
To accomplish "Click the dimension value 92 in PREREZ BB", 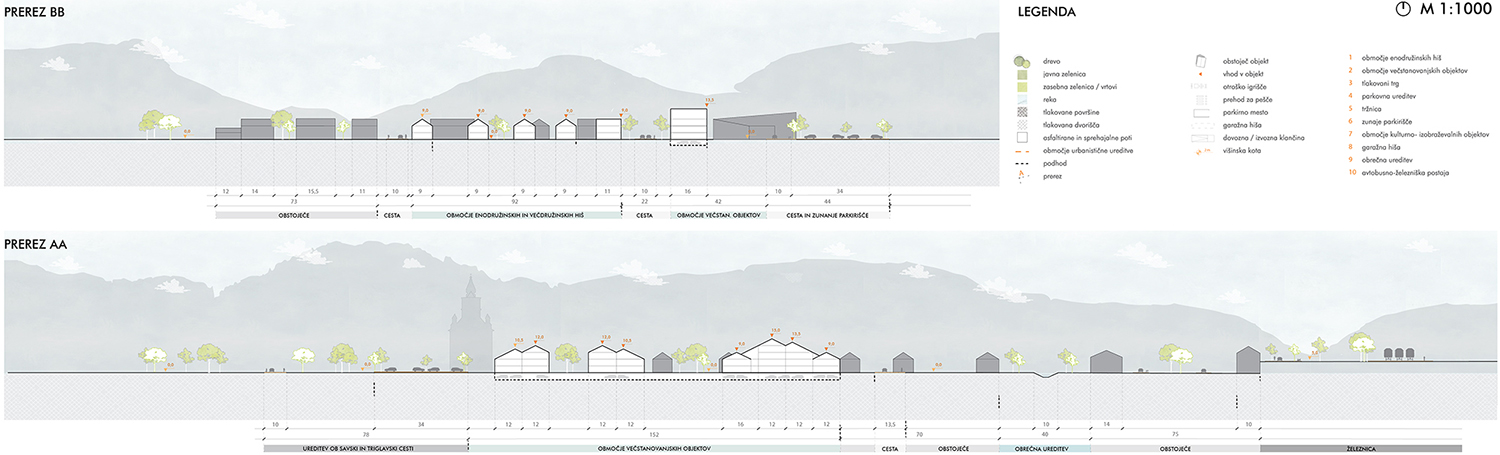I will tap(514, 201).
